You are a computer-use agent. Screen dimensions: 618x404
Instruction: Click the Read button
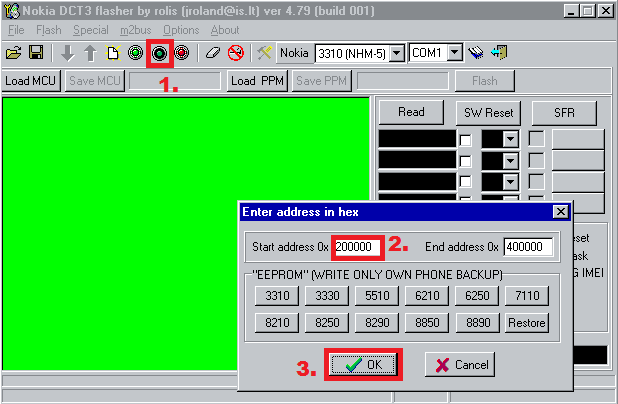click(x=411, y=112)
